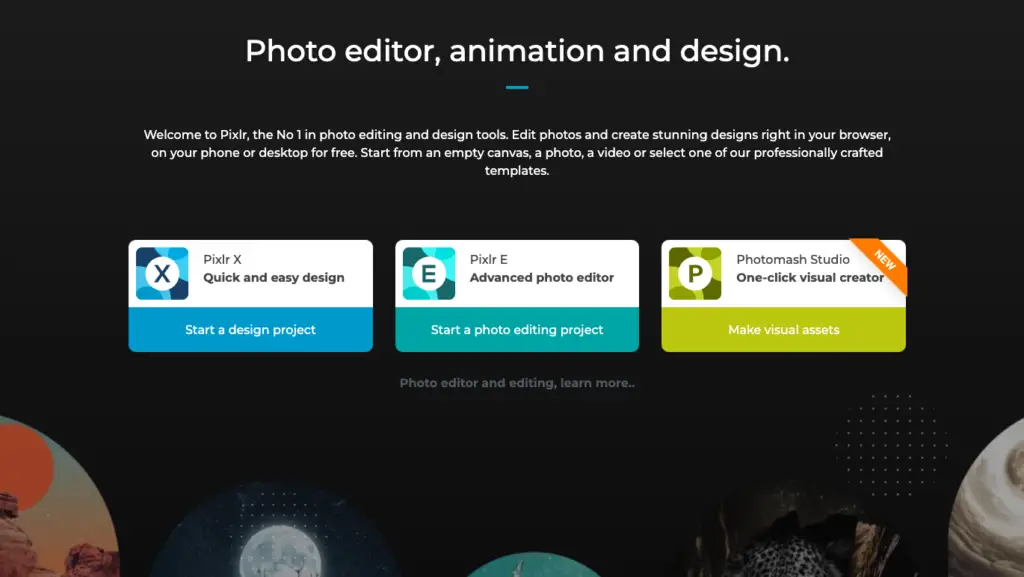Image resolution: width=1024 pixels, height=577 pixels.
Task: Select the 'Advanced photo editor' text
Action: click(542, 277)
